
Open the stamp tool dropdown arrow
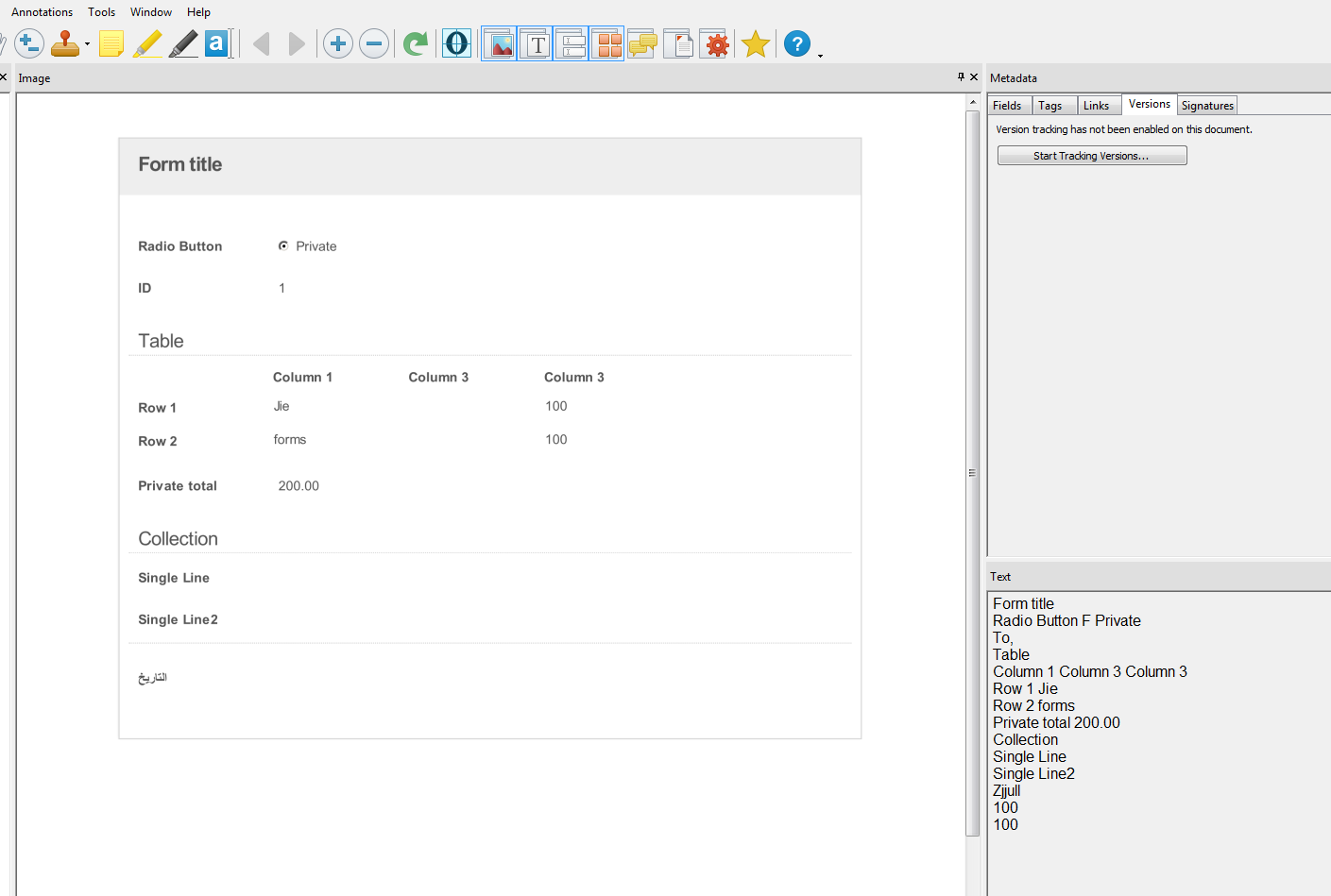click(x=87, y=44)
